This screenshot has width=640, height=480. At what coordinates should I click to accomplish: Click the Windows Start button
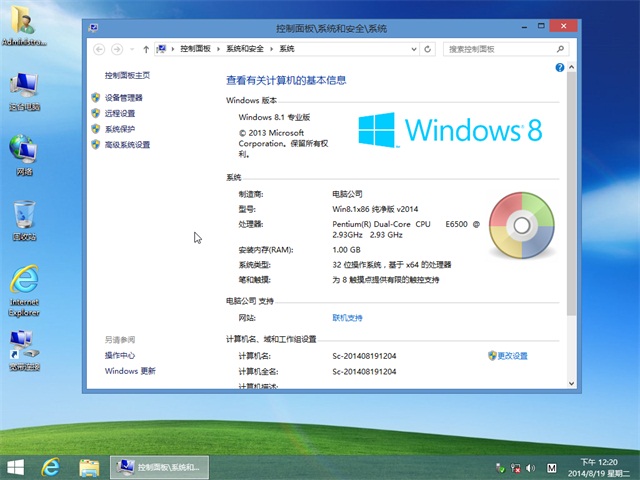point(16,467)
